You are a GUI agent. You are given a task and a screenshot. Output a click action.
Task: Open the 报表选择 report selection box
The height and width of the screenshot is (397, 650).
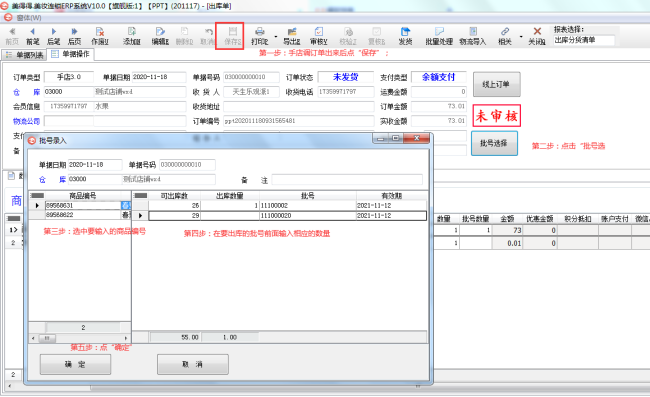(x=584, y=40)
